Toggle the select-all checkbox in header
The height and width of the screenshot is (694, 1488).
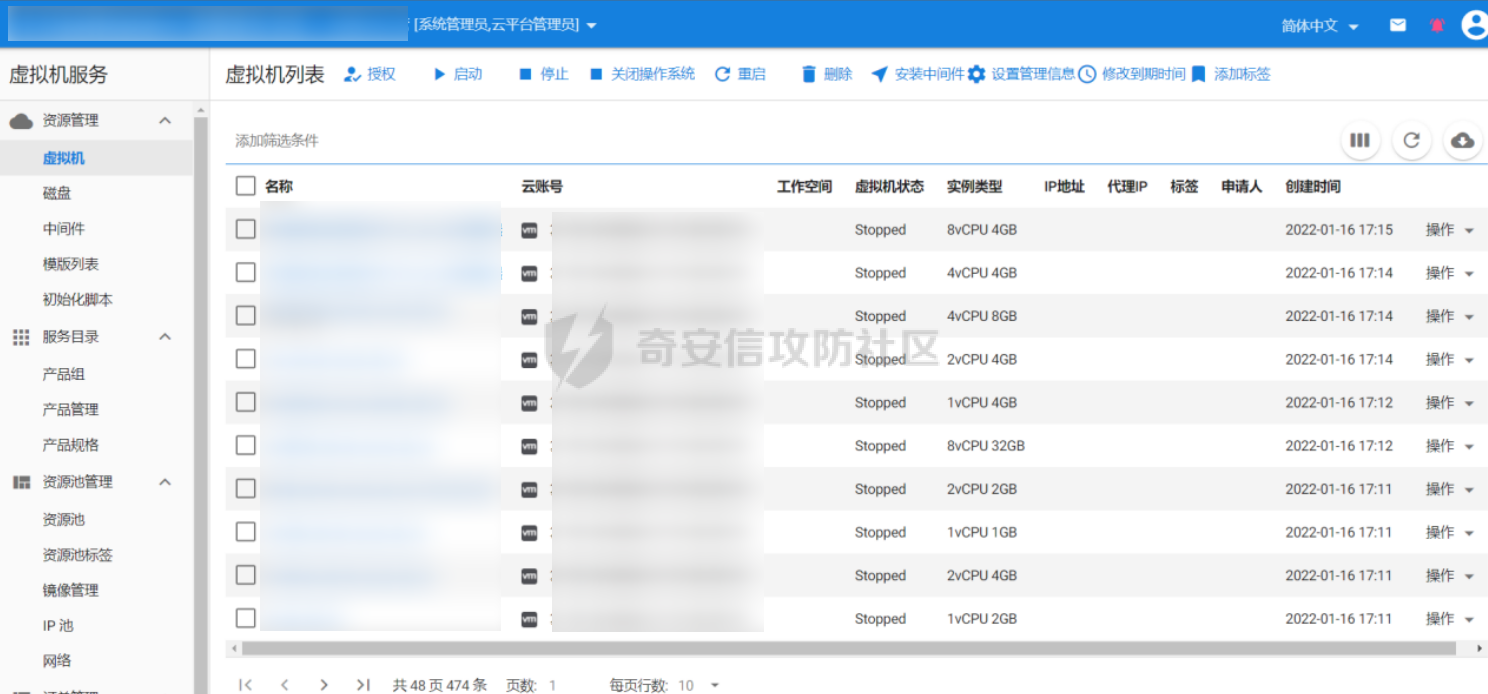click(x=246, y=186)
